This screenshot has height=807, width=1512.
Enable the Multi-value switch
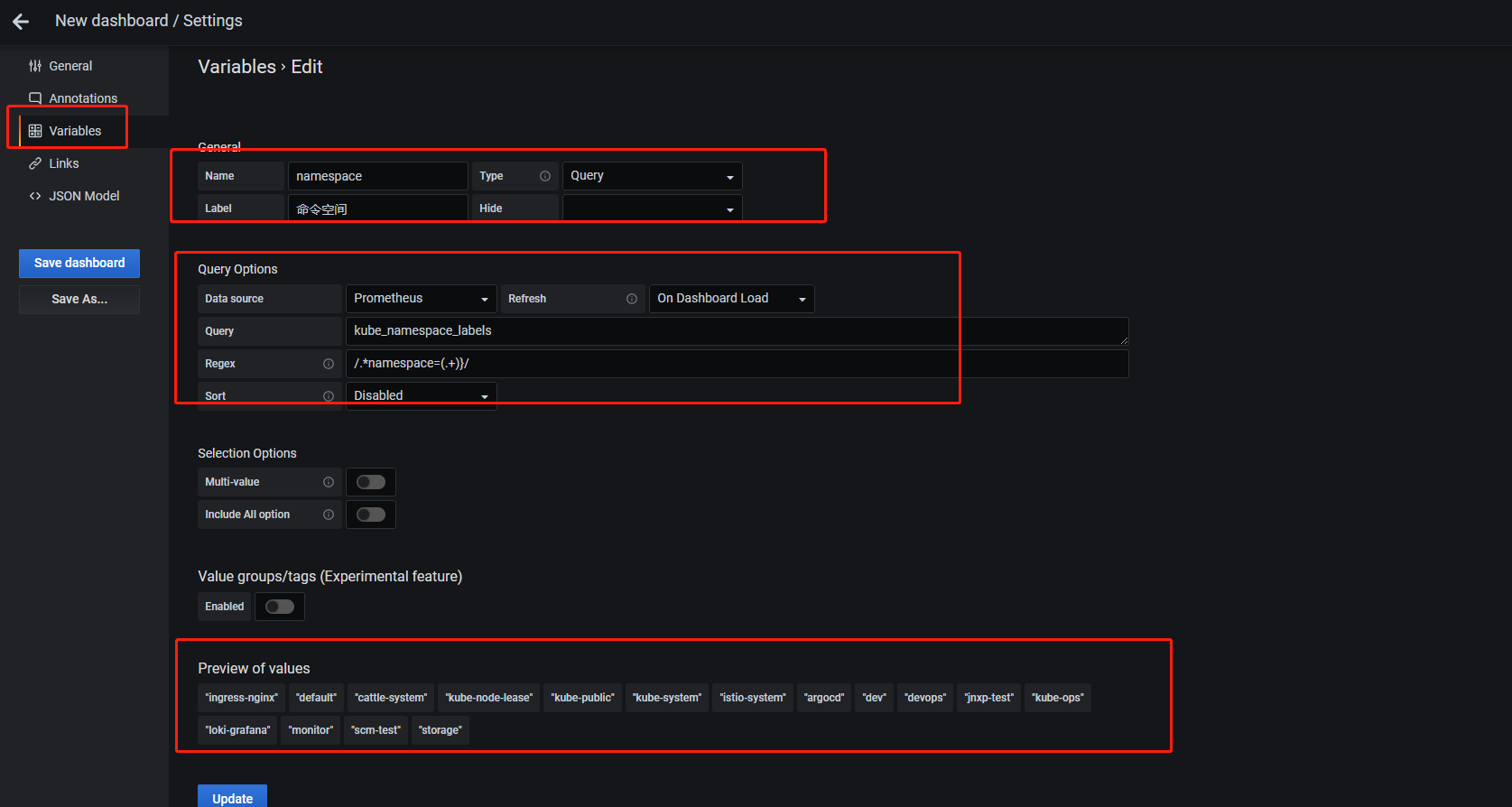point(371,482)
